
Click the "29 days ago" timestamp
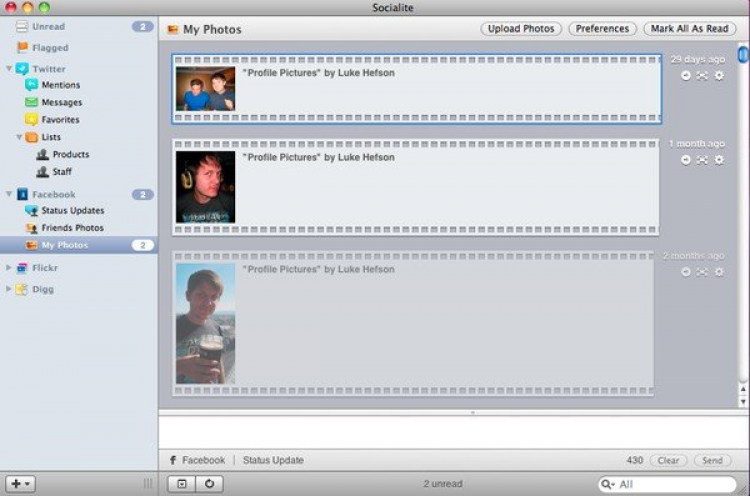coord(697,59)
